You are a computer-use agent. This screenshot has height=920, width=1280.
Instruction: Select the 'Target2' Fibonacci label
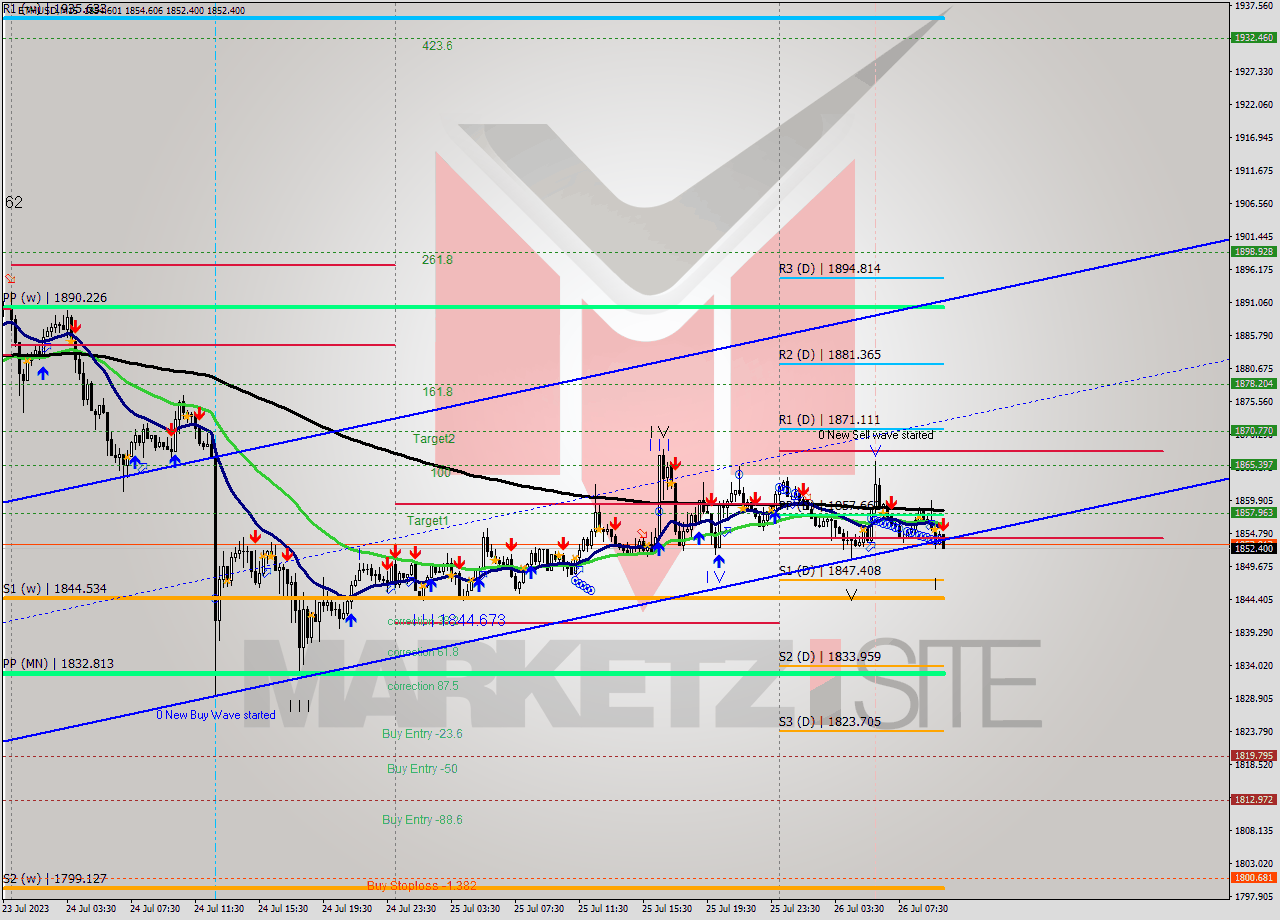coord(429,439)
